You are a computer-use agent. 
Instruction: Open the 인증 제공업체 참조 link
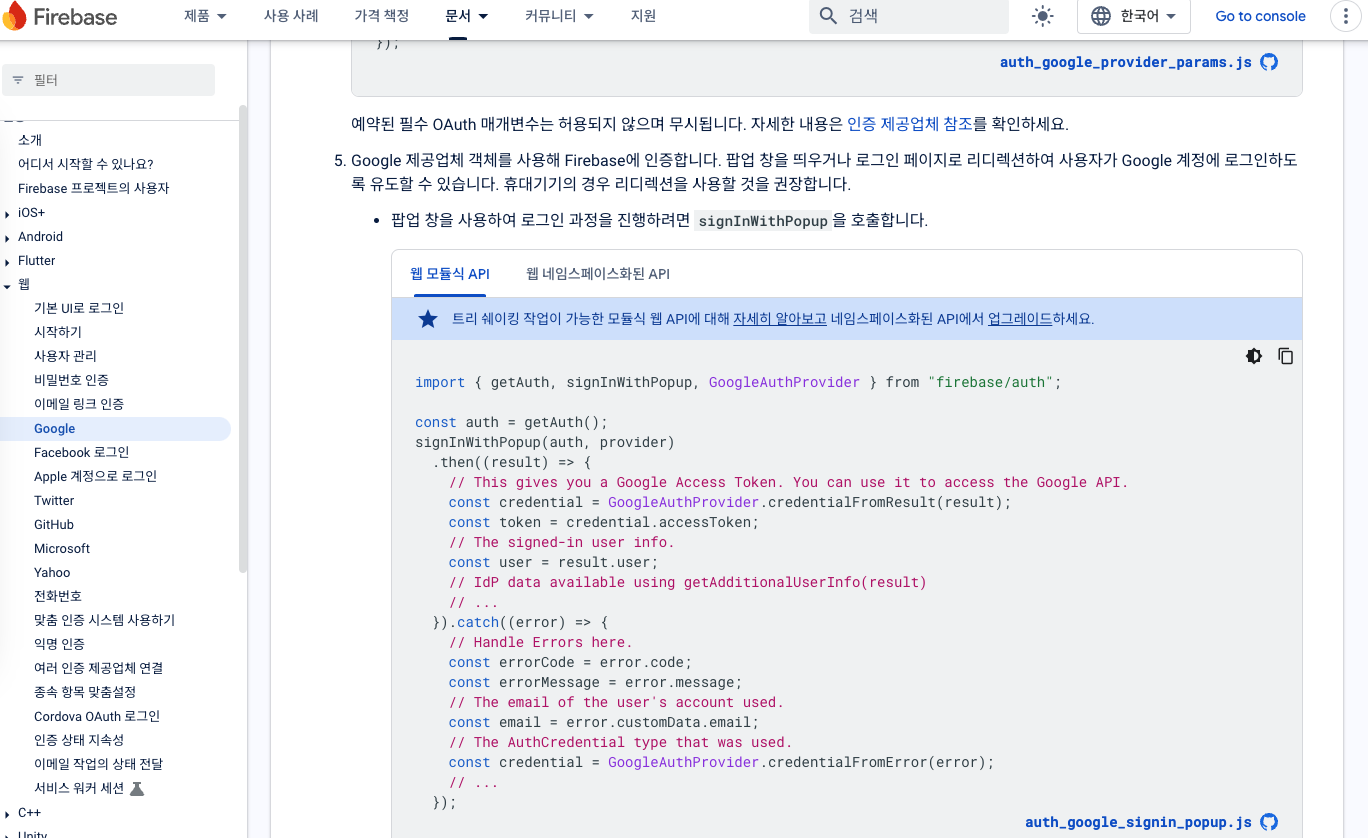[909, 124]
